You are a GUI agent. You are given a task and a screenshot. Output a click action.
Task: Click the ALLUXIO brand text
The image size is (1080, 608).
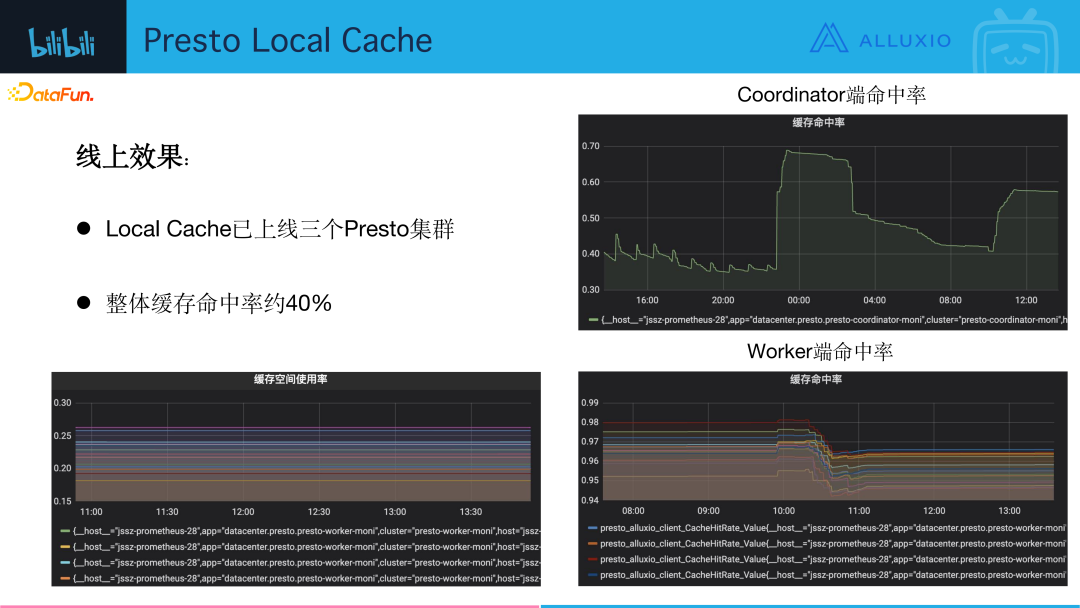[905, 41]
